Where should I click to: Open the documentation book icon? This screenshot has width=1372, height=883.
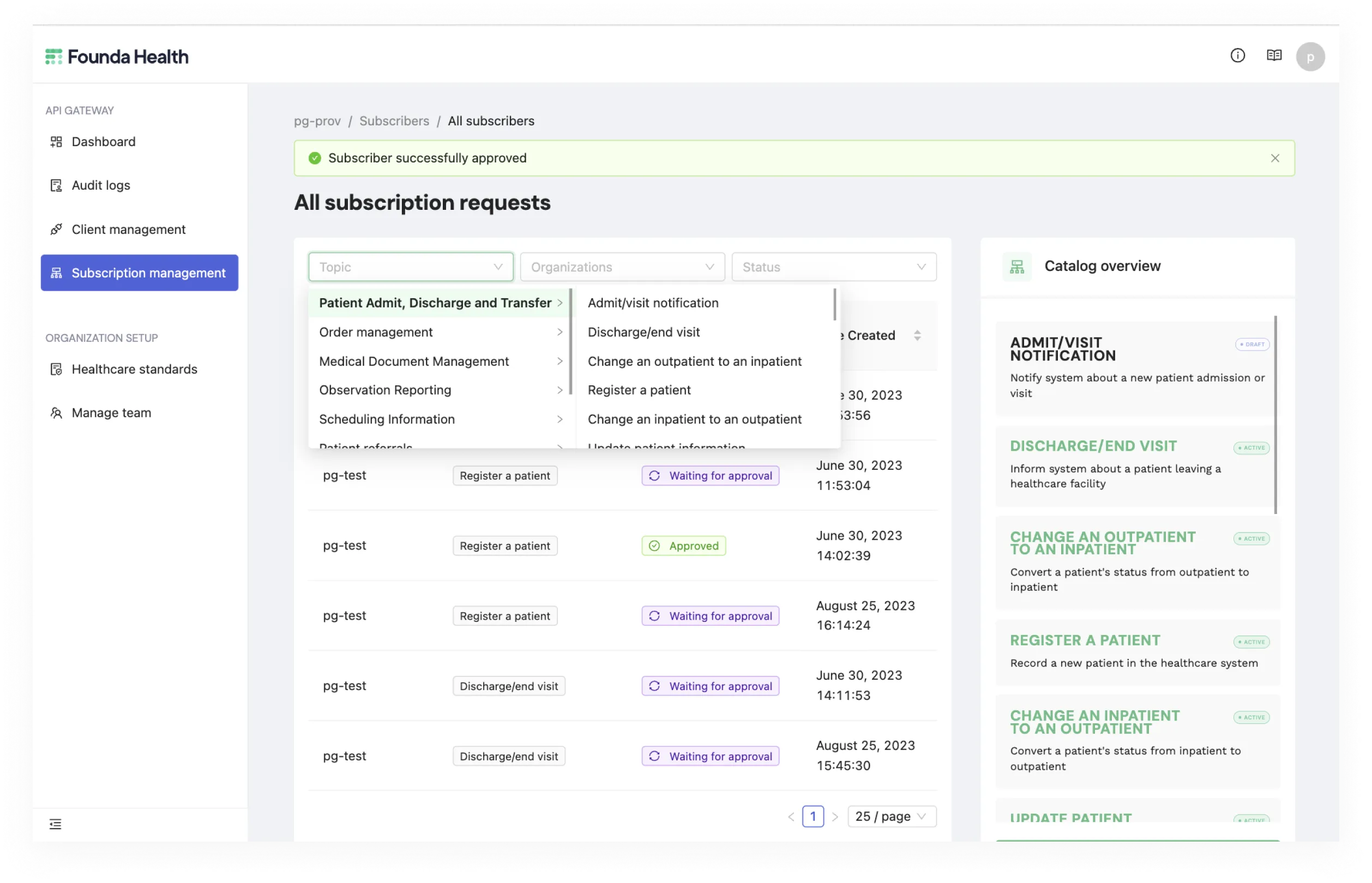tap(1274, 56)
